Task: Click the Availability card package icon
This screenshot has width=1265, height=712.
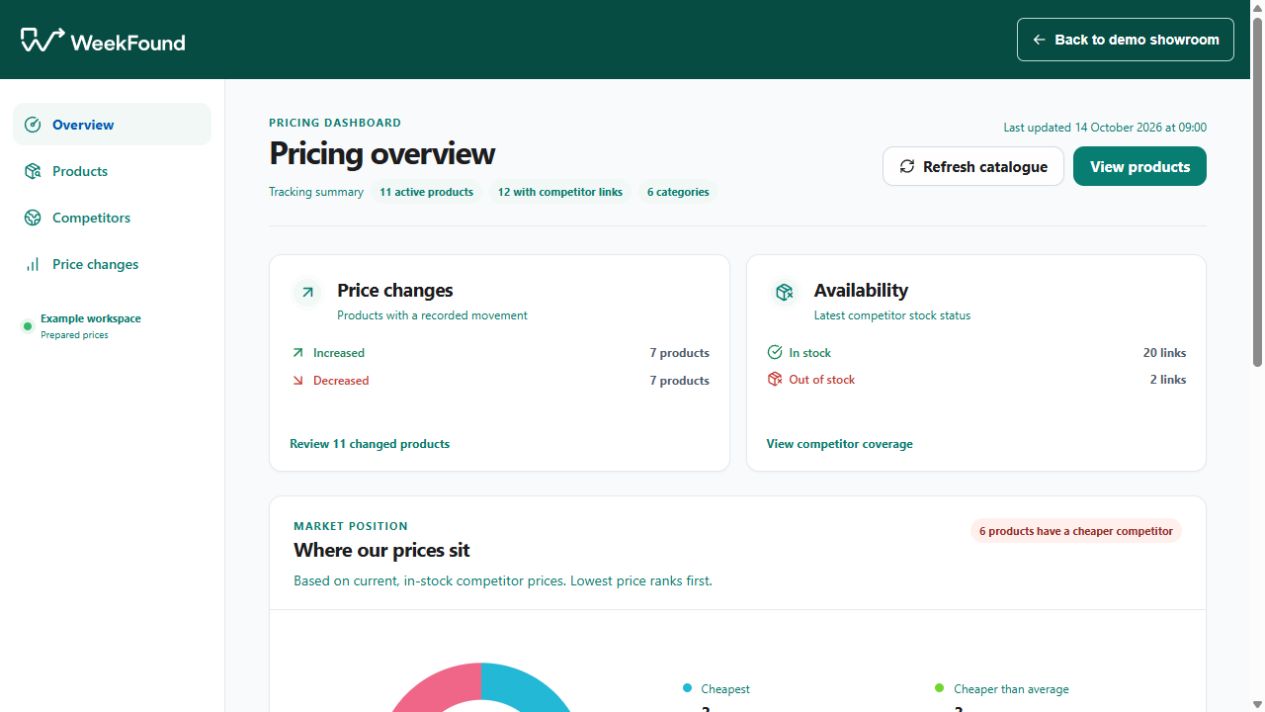Action: pyautogui.click(x=785, y=293)
